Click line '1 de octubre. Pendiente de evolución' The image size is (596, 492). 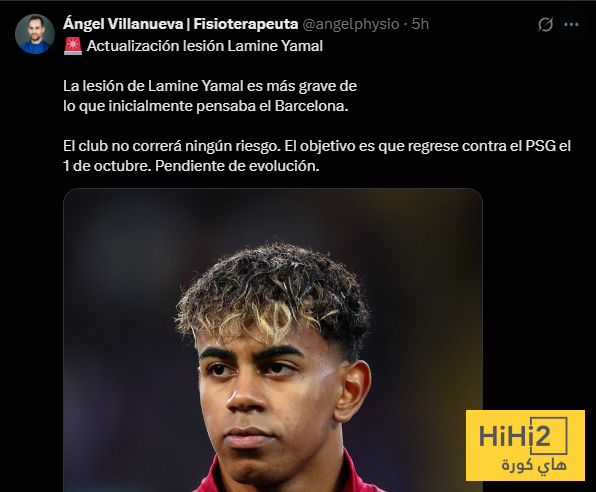tap(191, 166)
